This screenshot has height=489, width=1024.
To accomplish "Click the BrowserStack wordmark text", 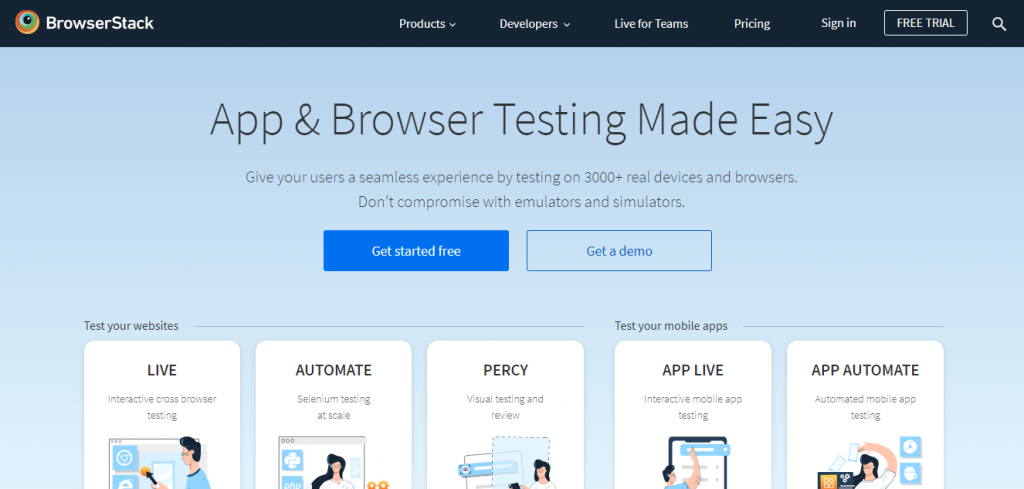I will 100,24.
